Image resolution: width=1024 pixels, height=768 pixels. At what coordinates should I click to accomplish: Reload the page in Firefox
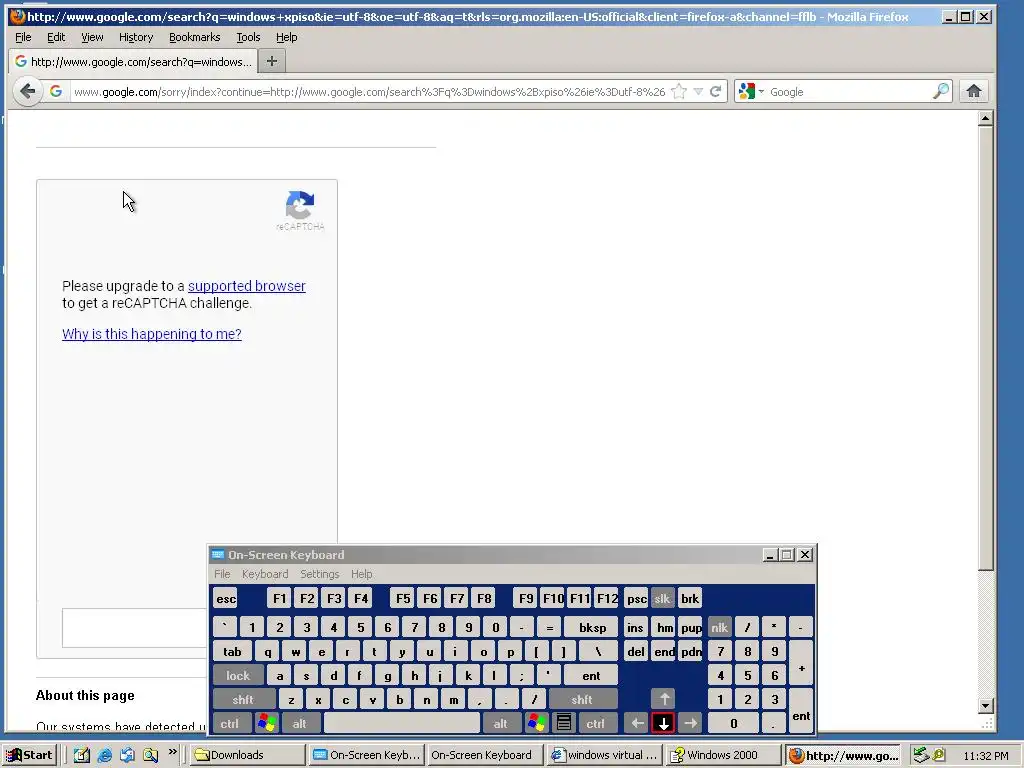(716, 91)
